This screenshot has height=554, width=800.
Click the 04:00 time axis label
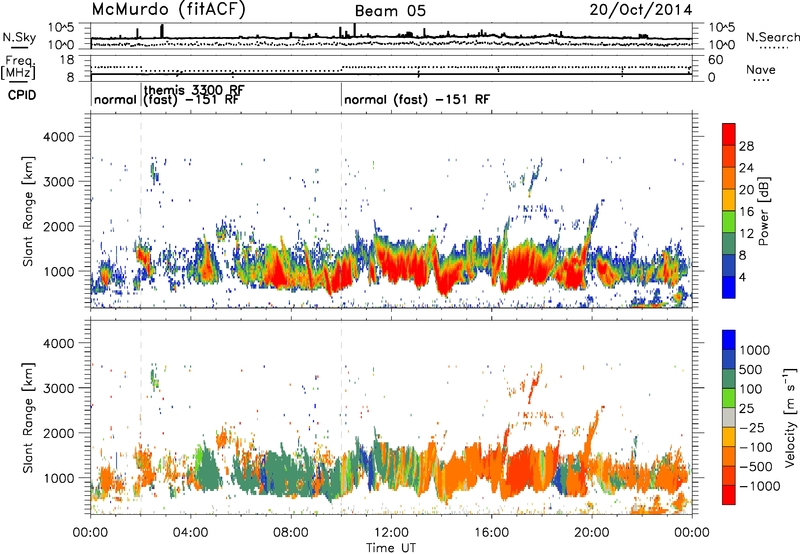pyautogui.click(x=190, y=533)
